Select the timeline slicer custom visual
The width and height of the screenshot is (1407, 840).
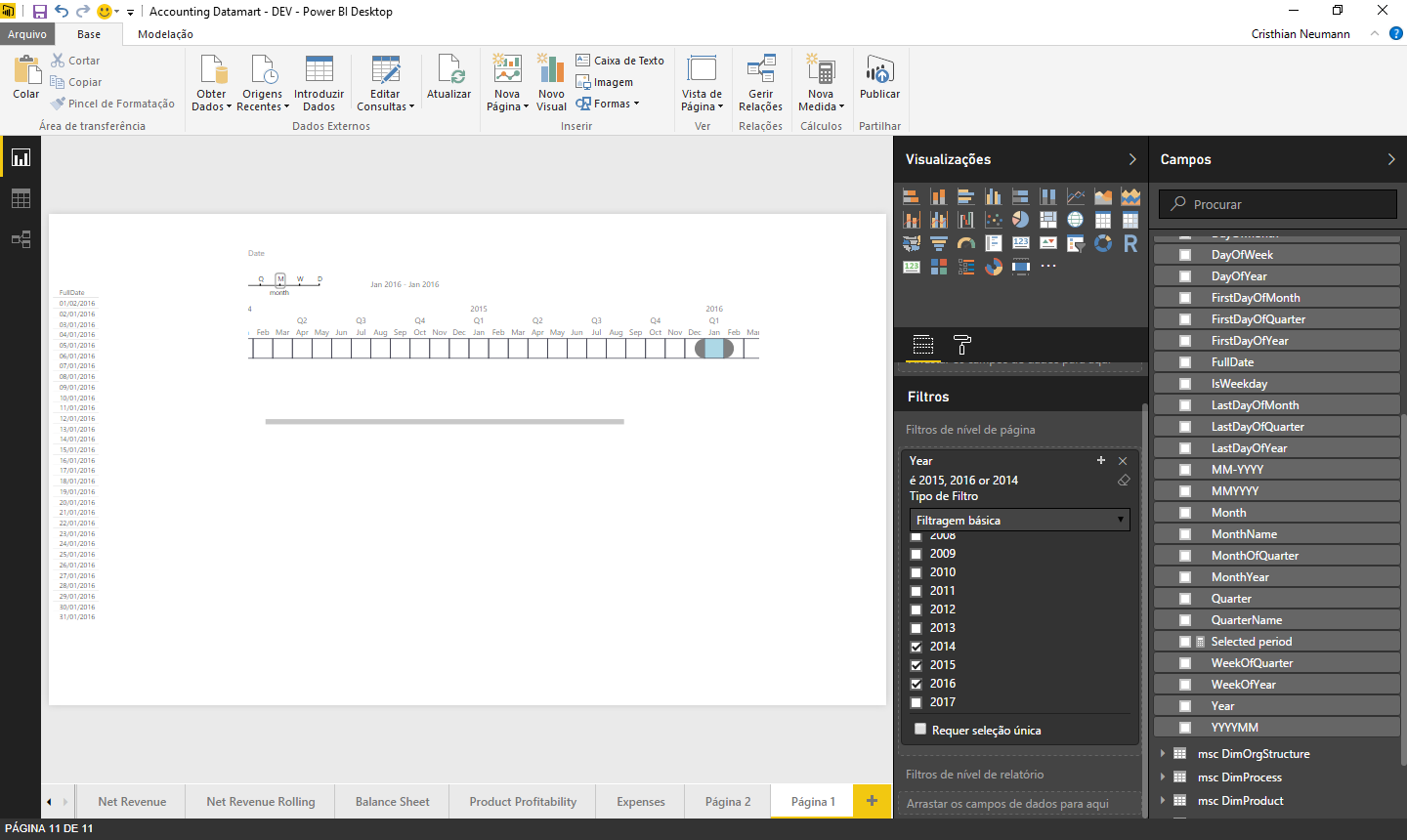tap(1020, 267)
